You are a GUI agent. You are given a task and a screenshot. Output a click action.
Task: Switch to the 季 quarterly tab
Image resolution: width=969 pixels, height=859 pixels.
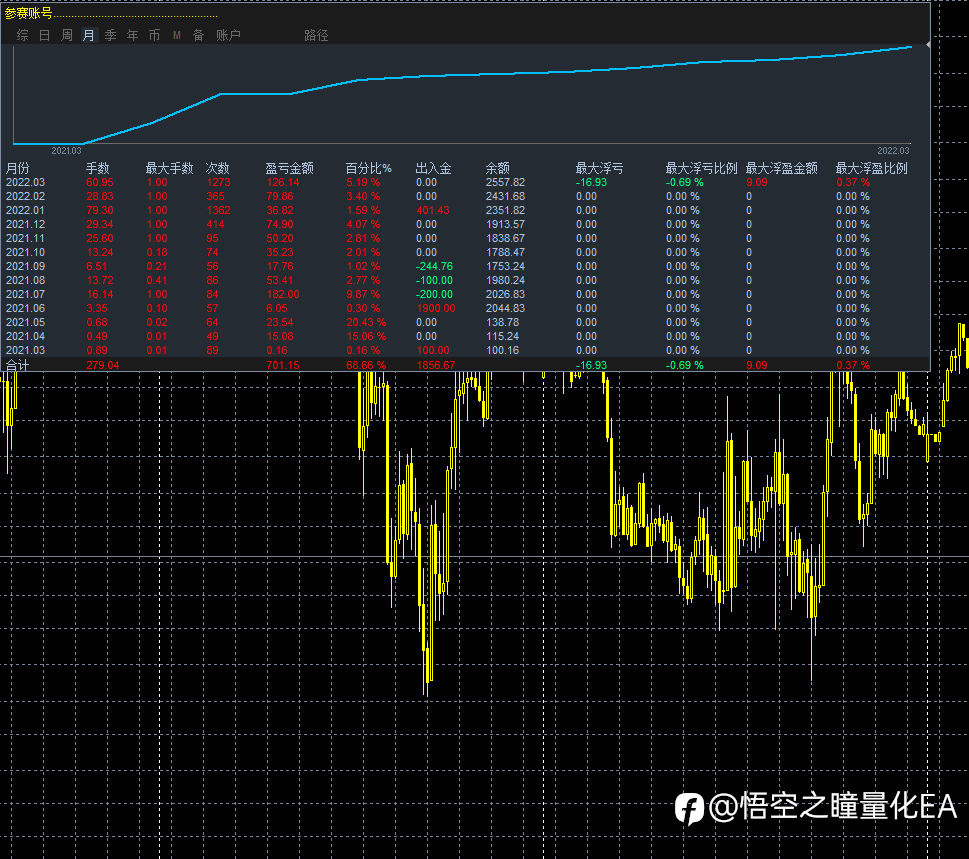point(111,36)
